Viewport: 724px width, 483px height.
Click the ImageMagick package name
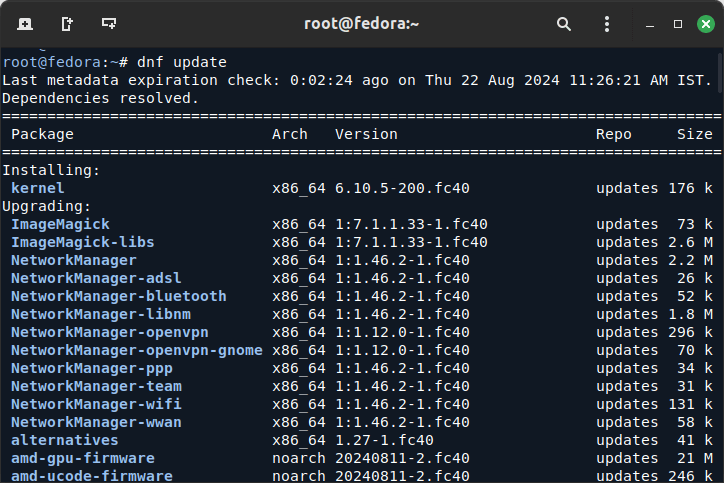pos(60,224)
